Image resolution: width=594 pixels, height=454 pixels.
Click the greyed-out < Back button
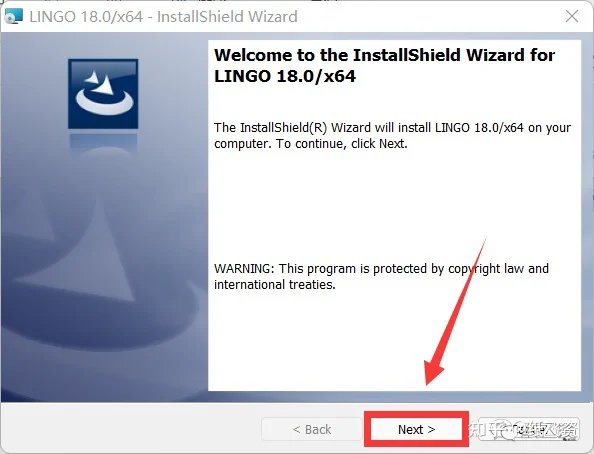[x=311, y=429]
